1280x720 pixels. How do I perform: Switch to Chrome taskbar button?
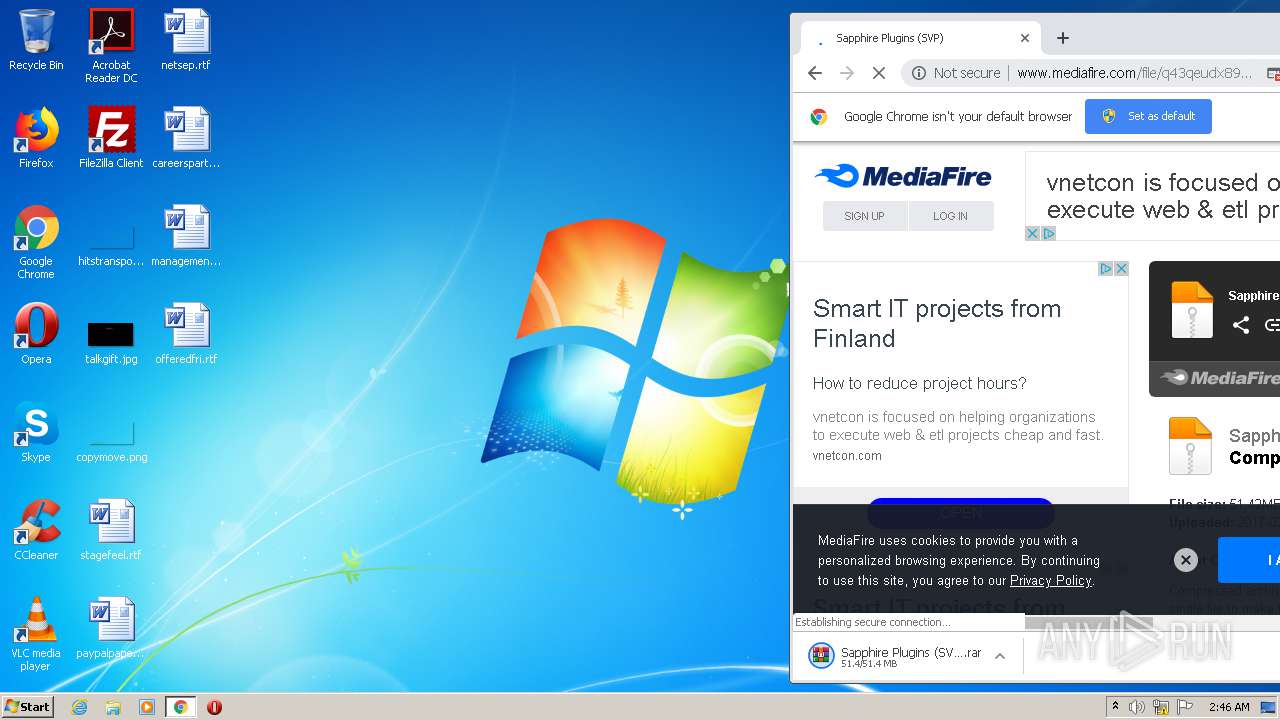[x=180, y=707]
